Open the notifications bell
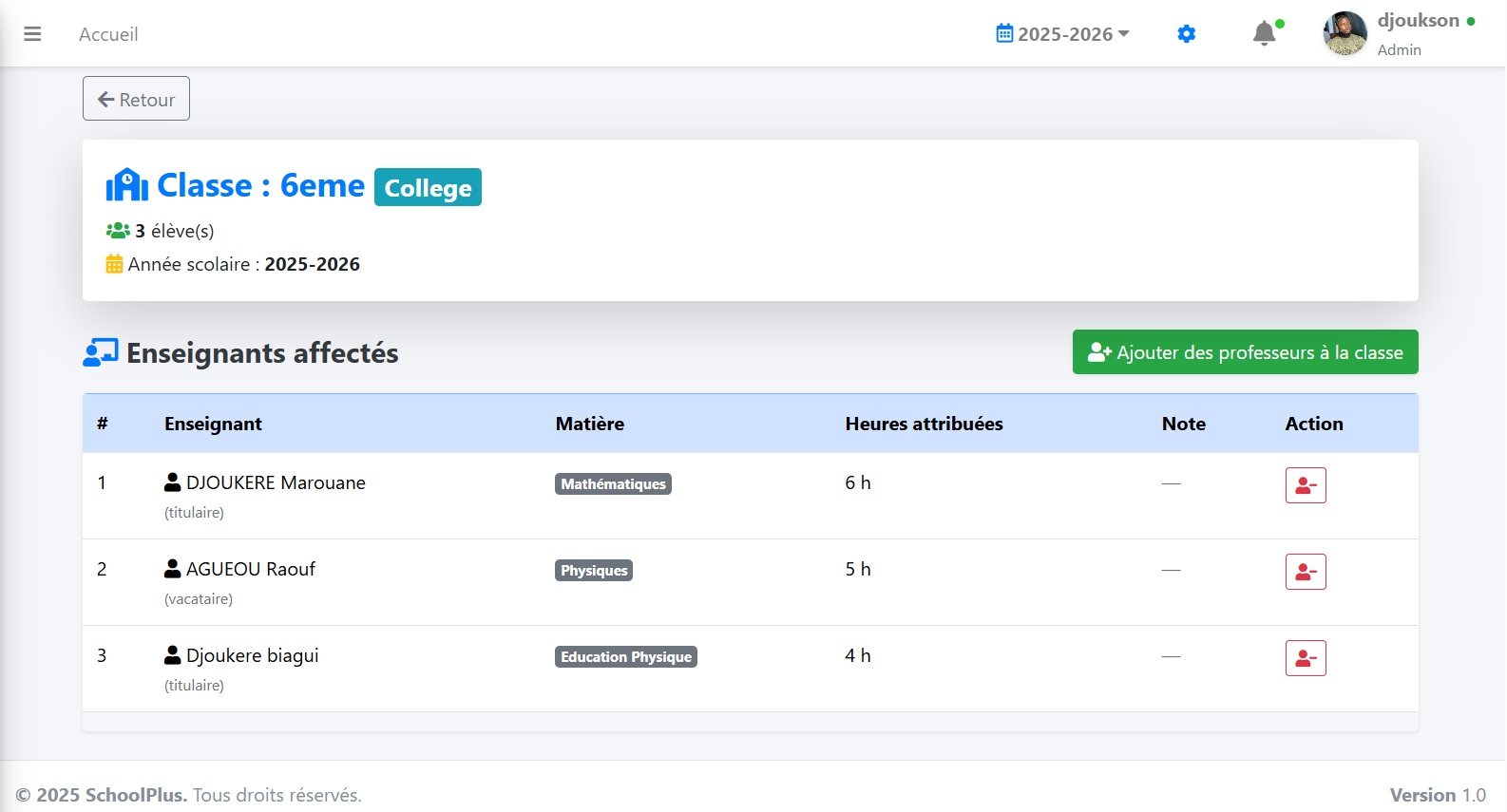This screenshot has height=812, width=1507. tap(1264, 34)
